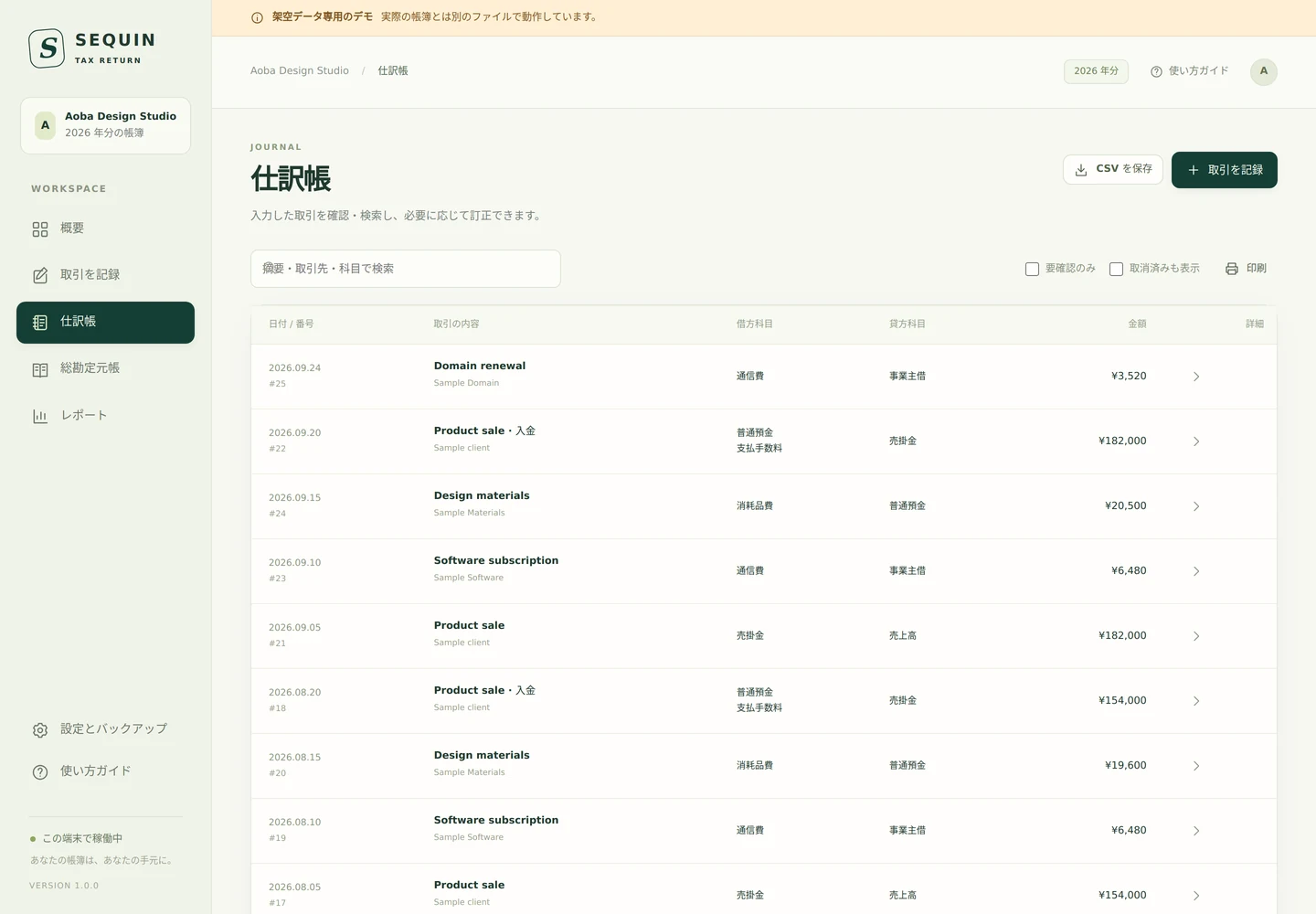This screenshot has height=914, width=1316.
Task: Click the 2026.09.15 date cell
Action: [x=294, y=498]
